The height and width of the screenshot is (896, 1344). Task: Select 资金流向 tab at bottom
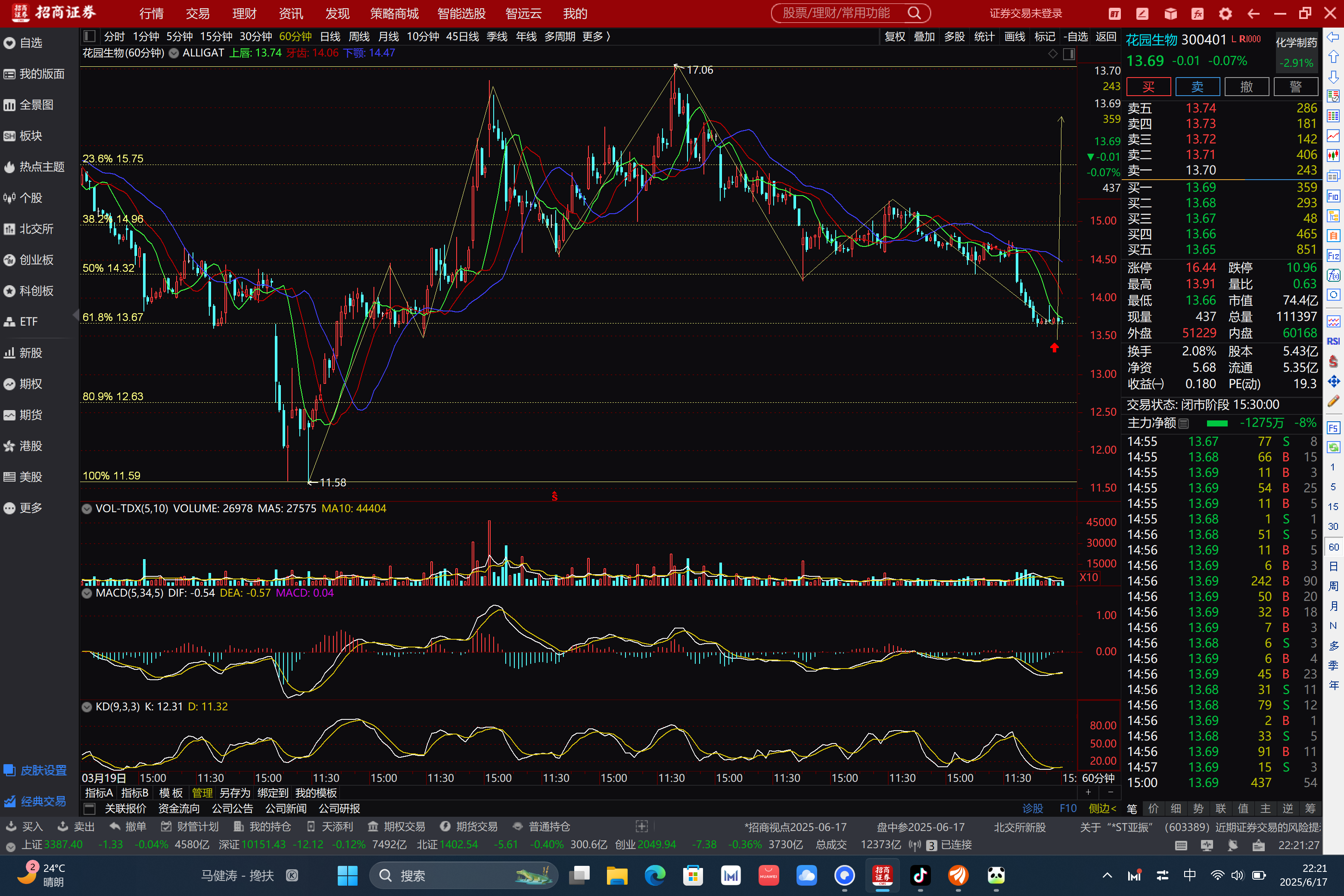coord(179,809)
